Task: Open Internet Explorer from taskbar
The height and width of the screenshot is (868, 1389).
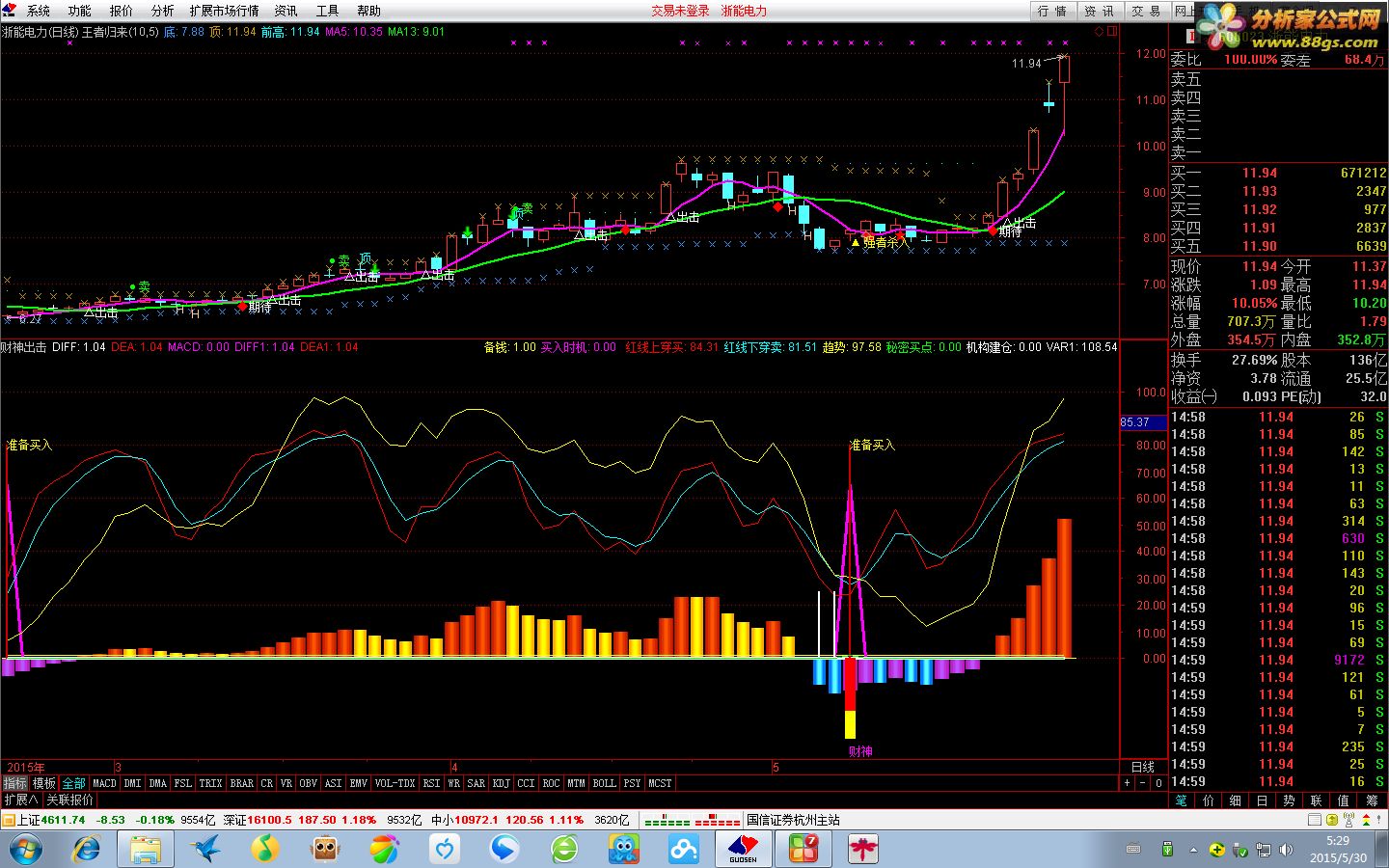Action: [87, 850]
